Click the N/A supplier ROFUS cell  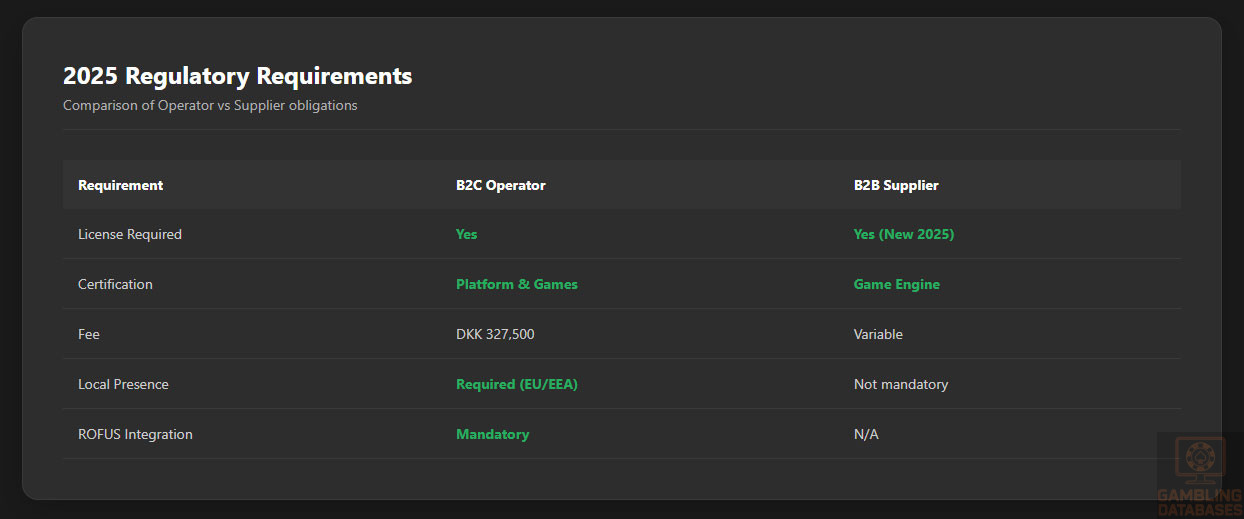[x=866, y=434]
